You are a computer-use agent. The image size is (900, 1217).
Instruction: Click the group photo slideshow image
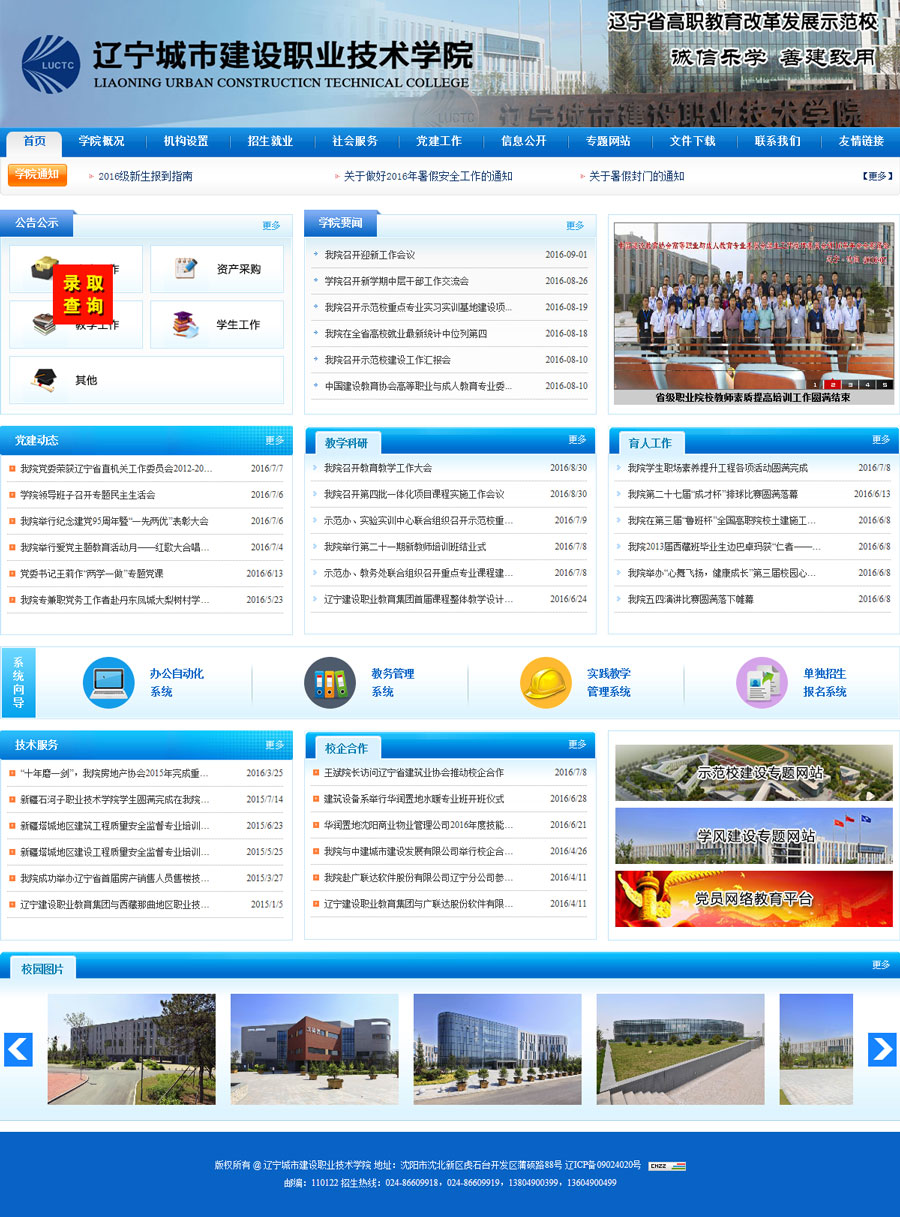[754, 306]
